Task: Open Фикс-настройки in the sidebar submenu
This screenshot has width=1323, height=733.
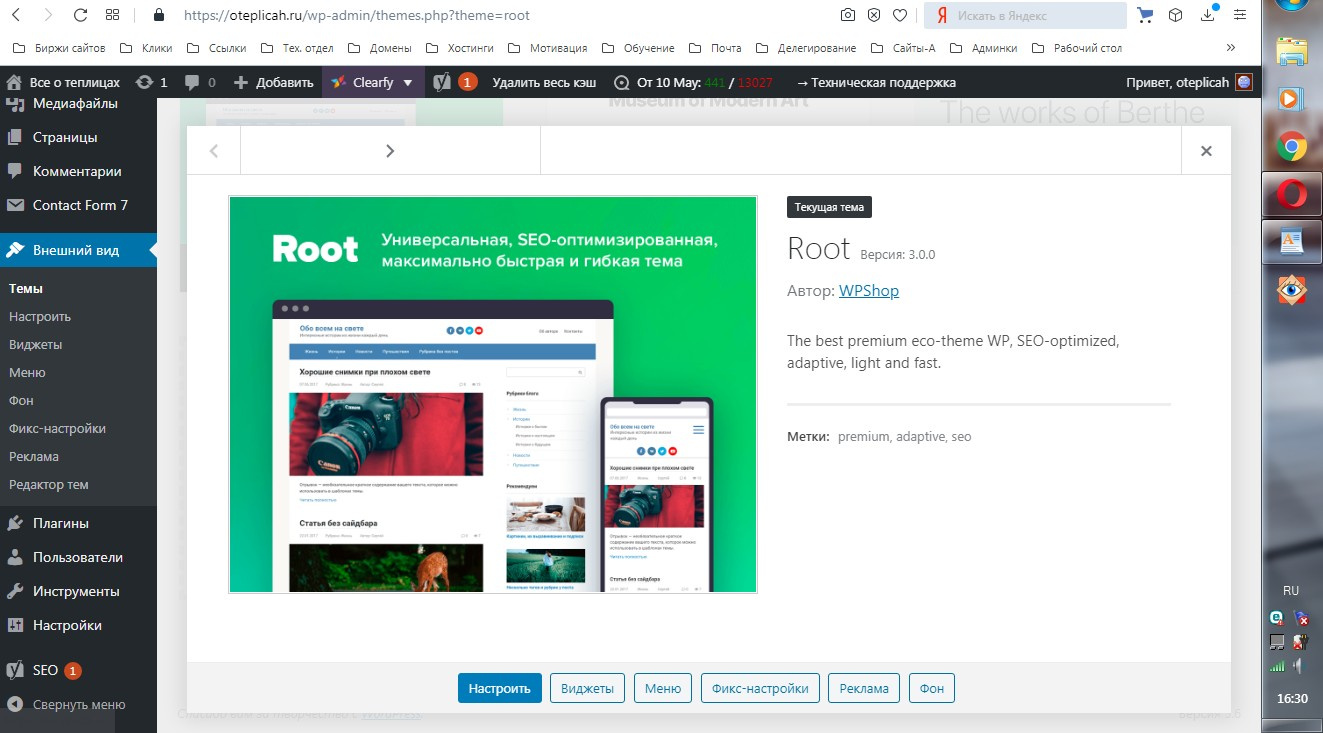Action: 57,428
